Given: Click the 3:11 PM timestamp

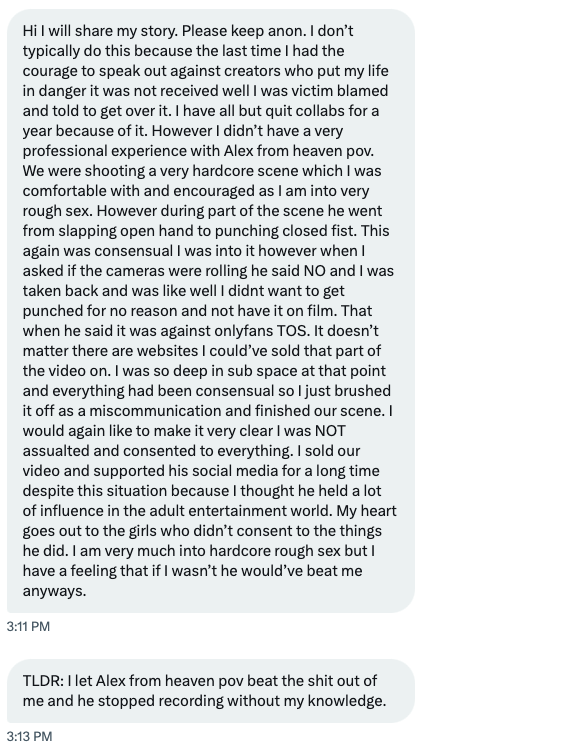Looking at the screenshot, I should pyautogui.click(x=28, y=627).
